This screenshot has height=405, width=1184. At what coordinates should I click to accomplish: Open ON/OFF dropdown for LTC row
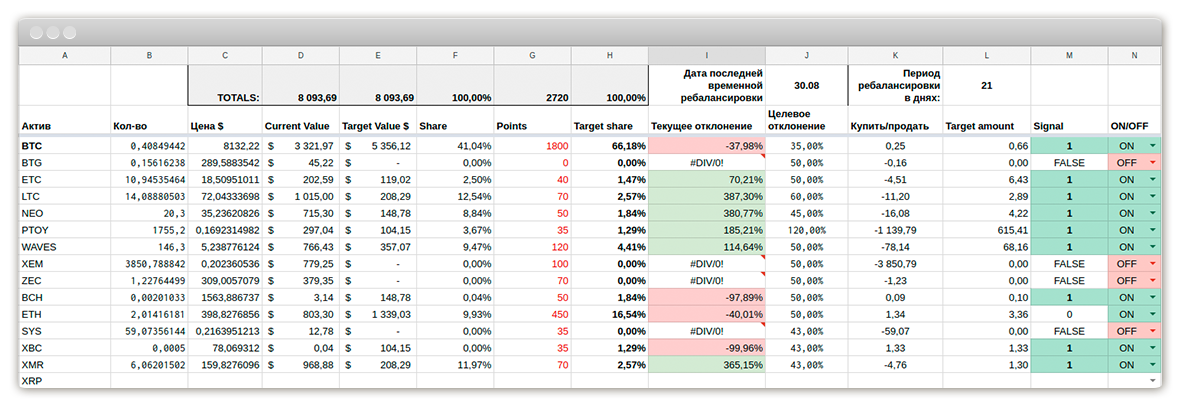click(1152, 196)
